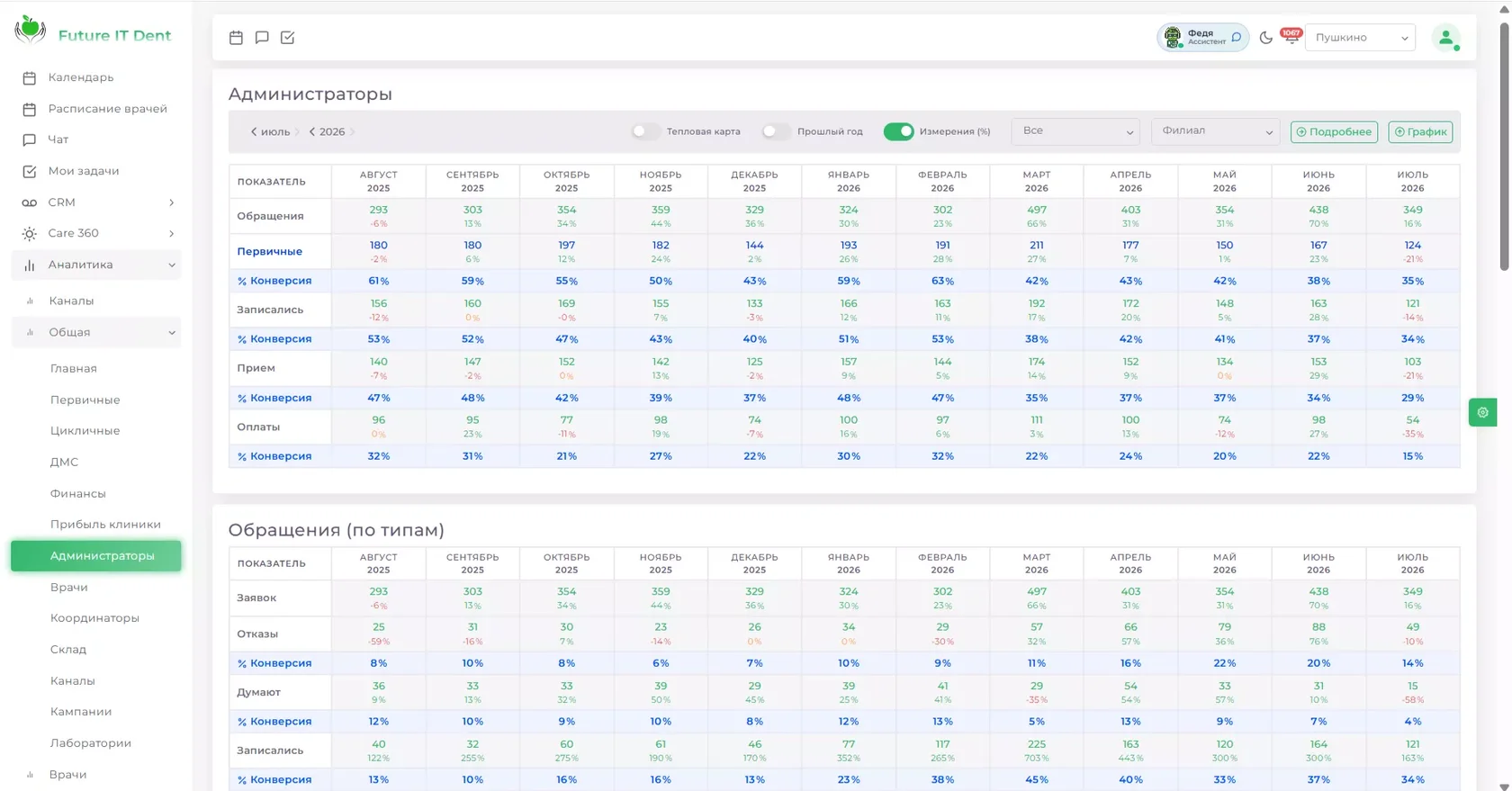Viewport: 1512px width, 791px height.
Task: Enable the Тепловая карта toggle
Action: point(644,131)
